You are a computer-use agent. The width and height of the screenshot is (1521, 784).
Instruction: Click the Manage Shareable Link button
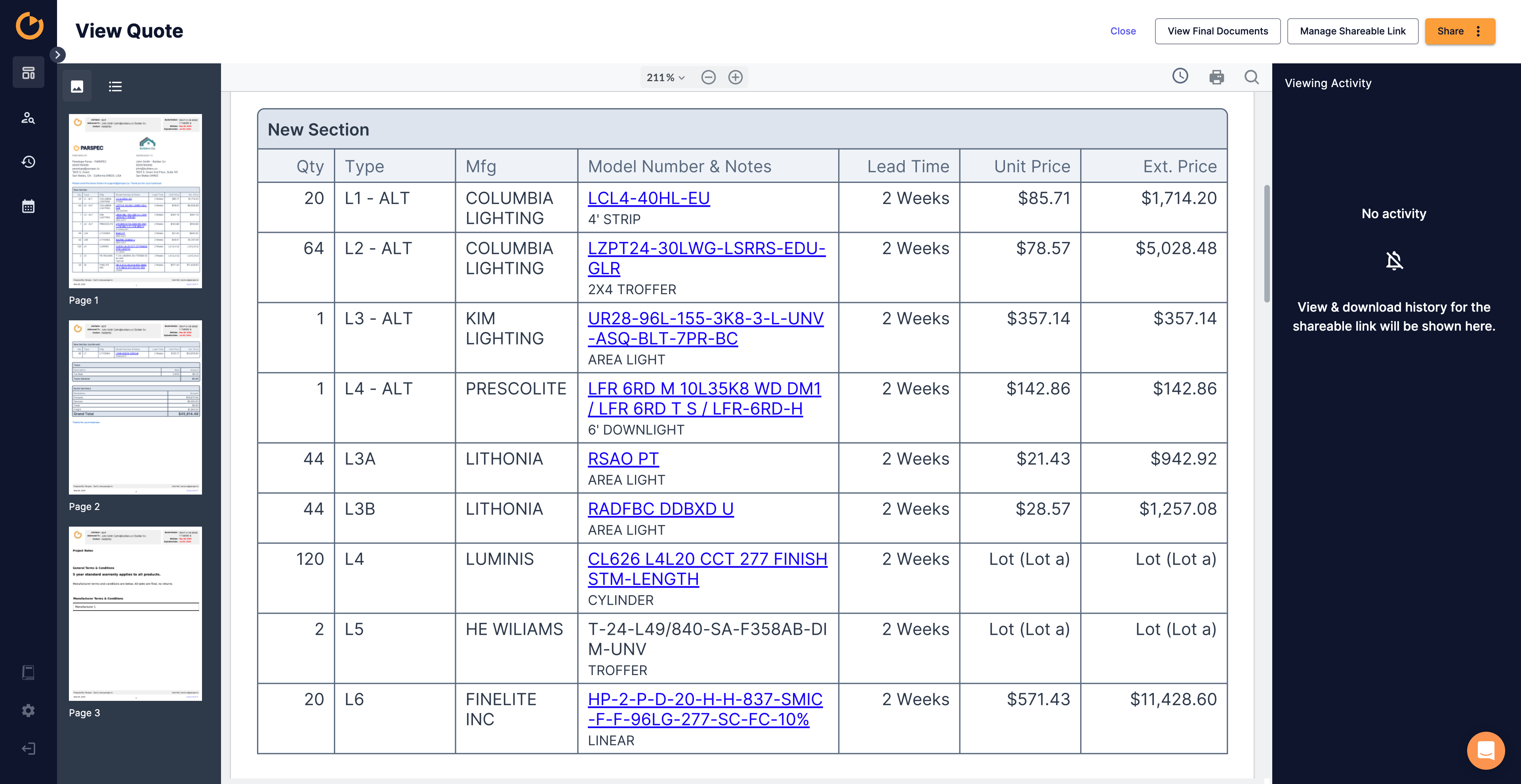tap(1352, 31)
